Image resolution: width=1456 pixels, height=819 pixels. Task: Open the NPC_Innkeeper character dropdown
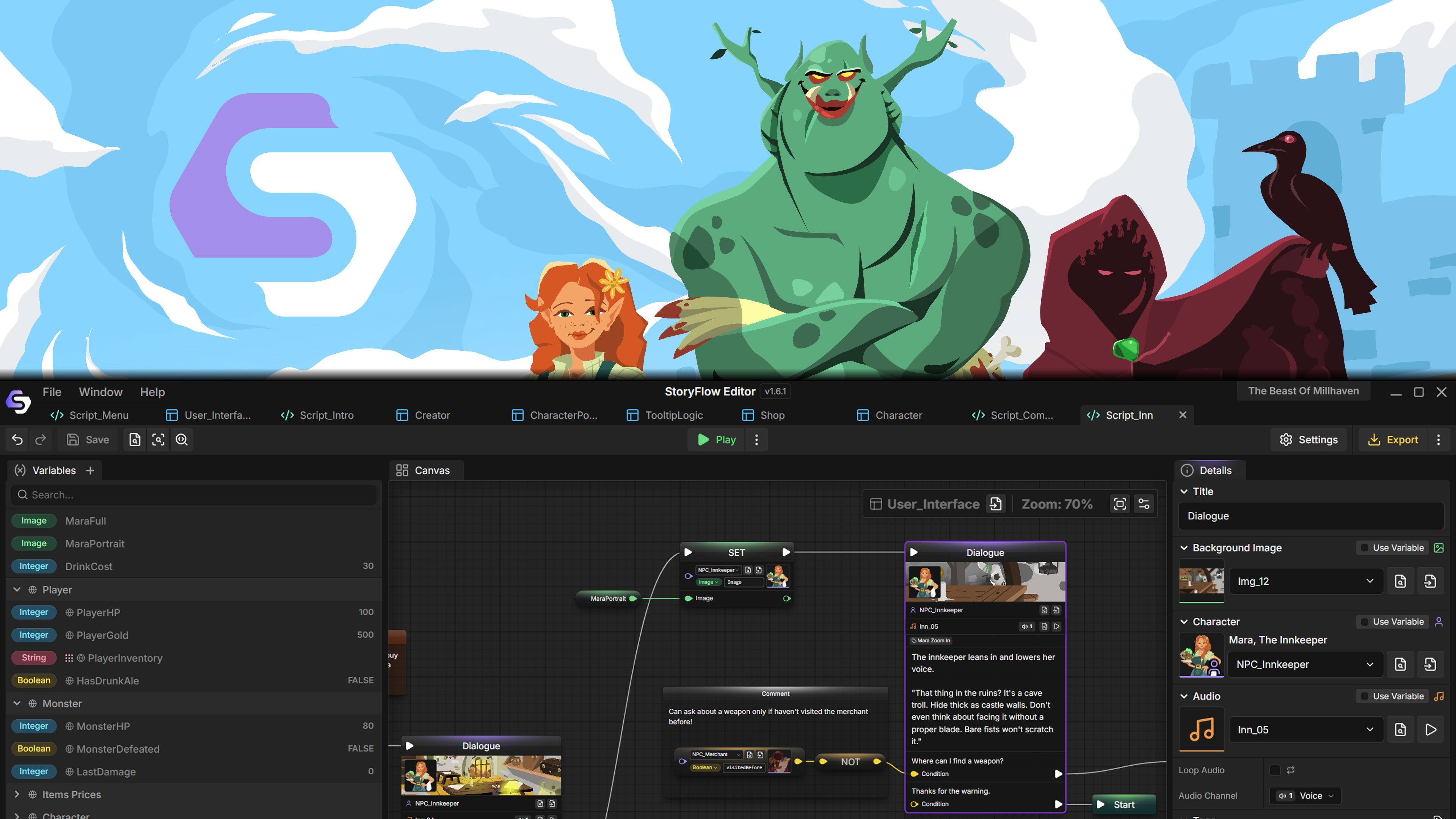pos(1306,664)
